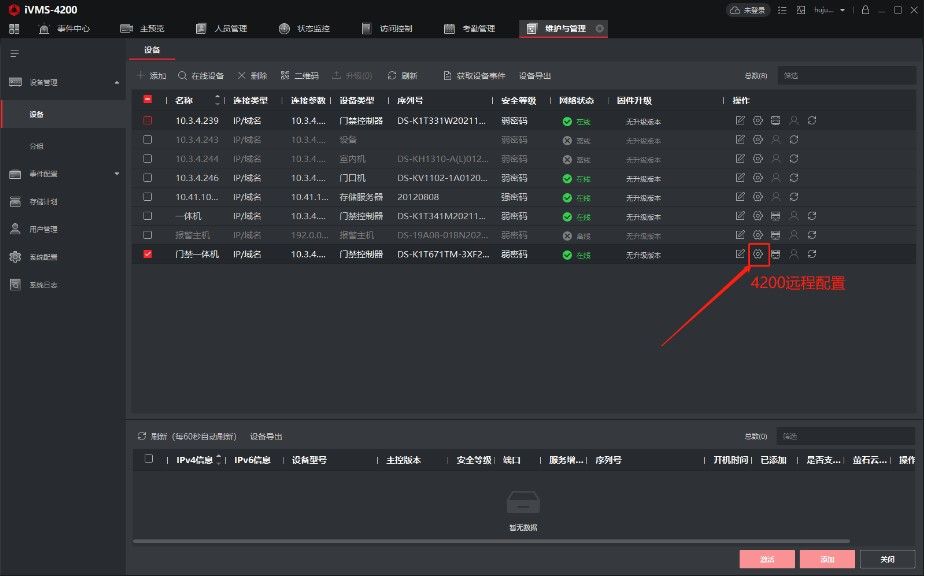Uncheck the 门禁一体机 row checkbox
Viewport: 926px width, 577px height.
pos(148,255)
